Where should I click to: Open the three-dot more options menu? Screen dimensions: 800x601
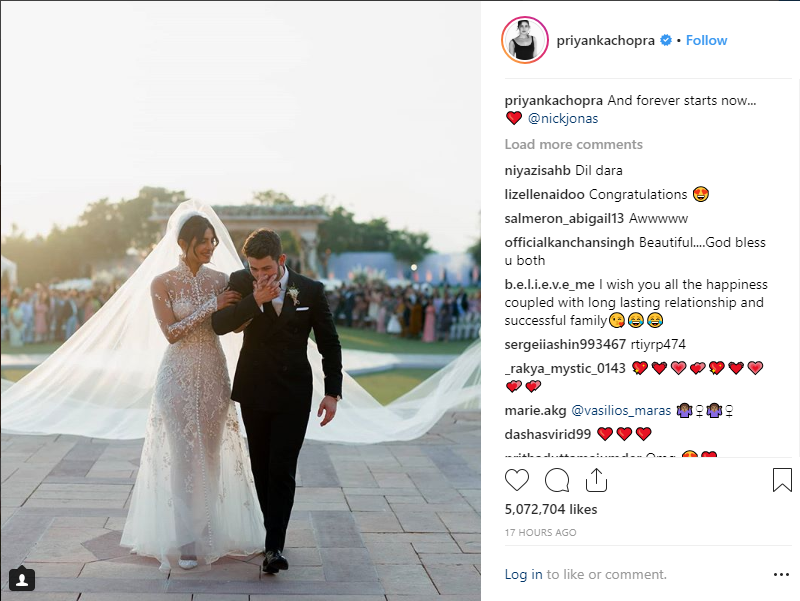pyautogui.click(x=781, y=574)
